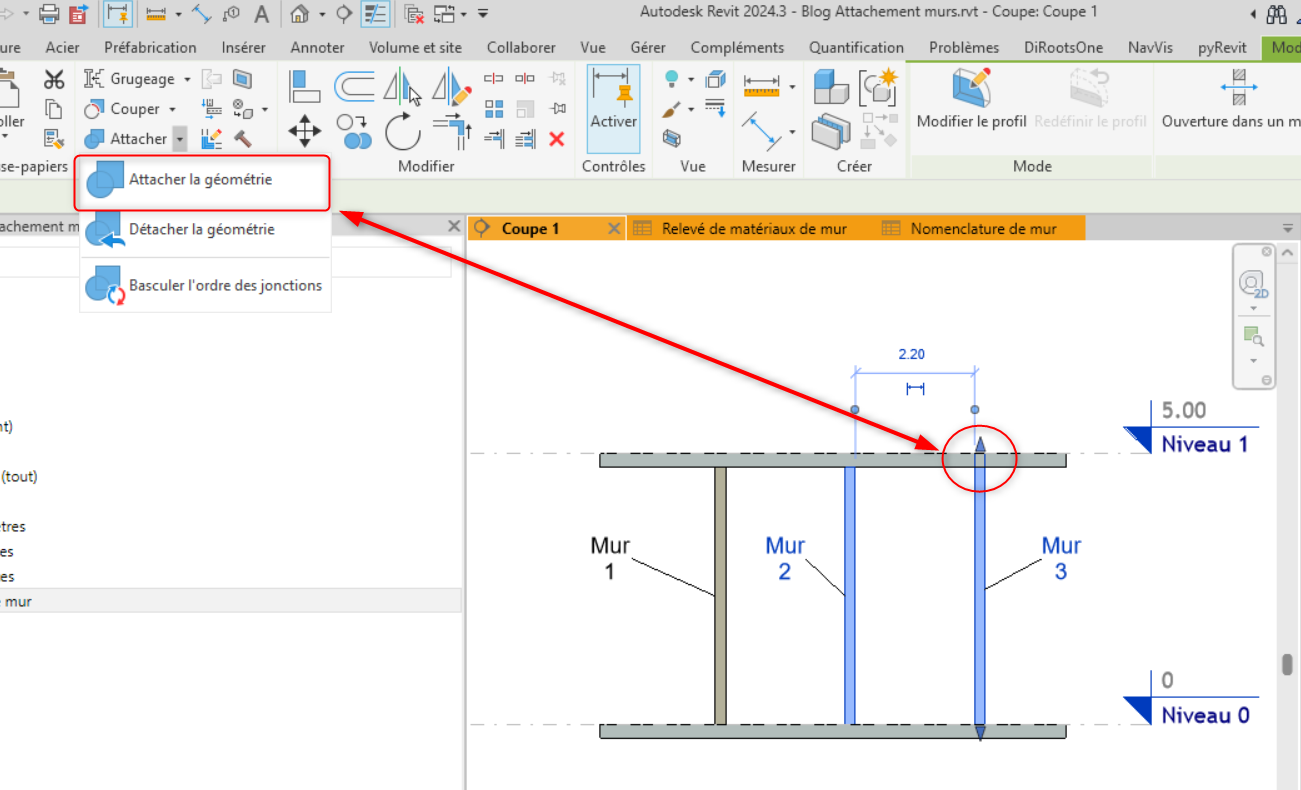Click Zoom Region icon in navigation bar
Screen dimensions: 1301x790
[x=1252, y=335]
